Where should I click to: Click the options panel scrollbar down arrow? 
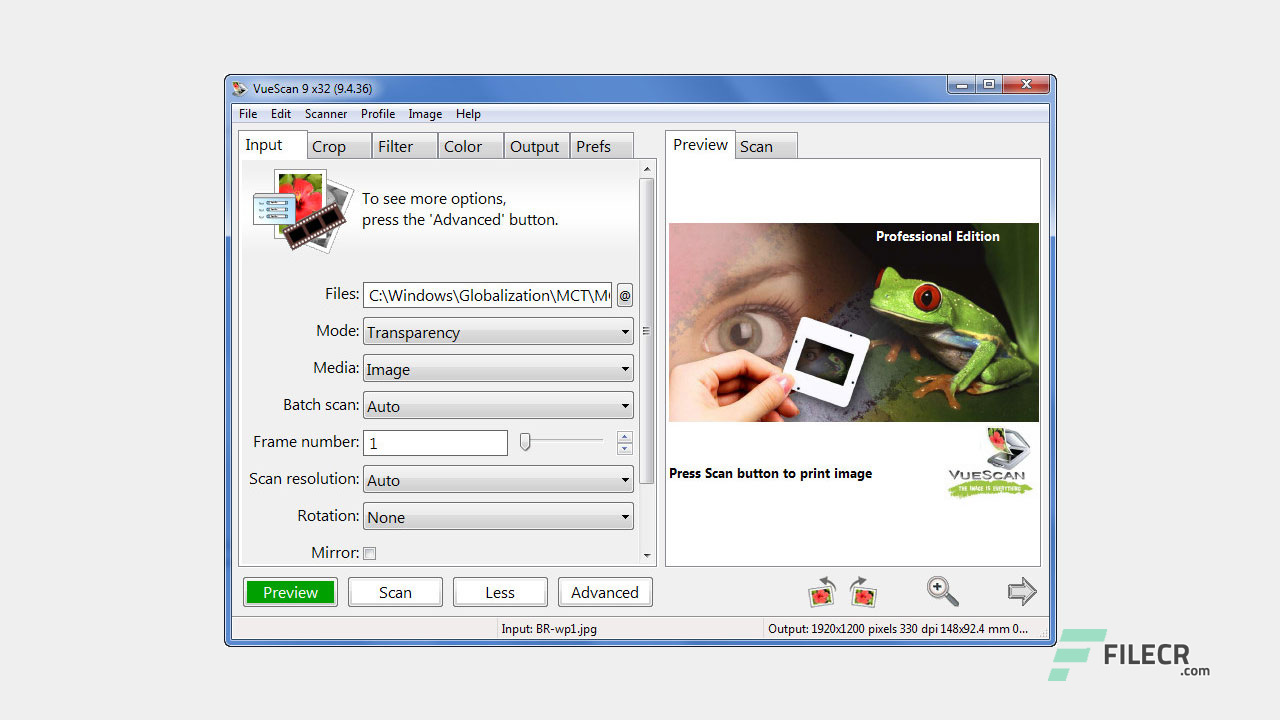pos(647,556)
